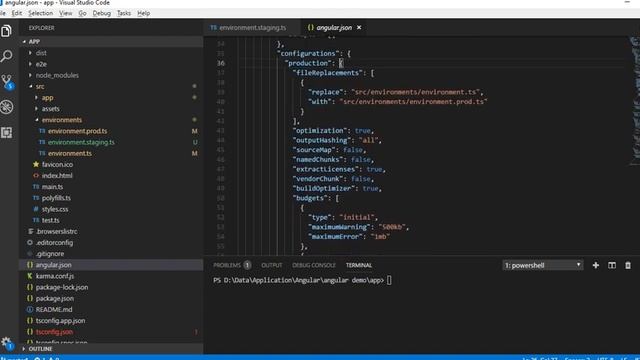Click the index.html file icon
The height and width of the screenshot is (360, 640).
coord(36,176)
